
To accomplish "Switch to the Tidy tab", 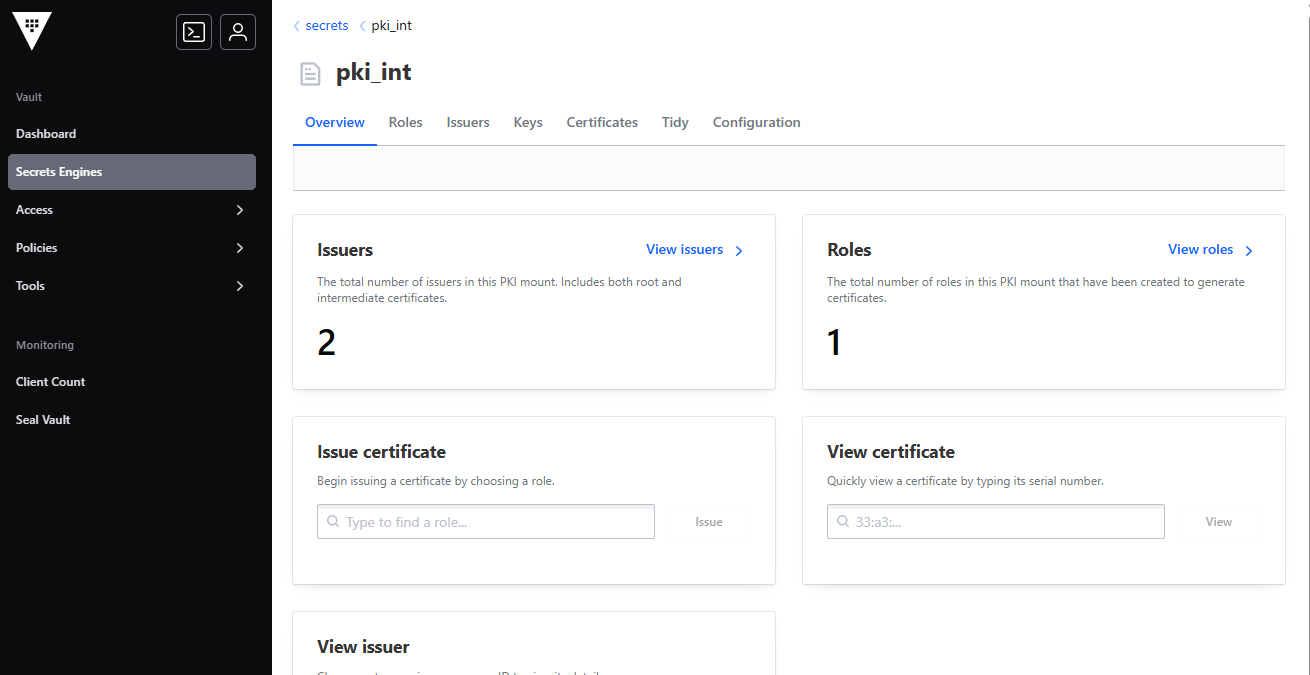I will [675, 122].
